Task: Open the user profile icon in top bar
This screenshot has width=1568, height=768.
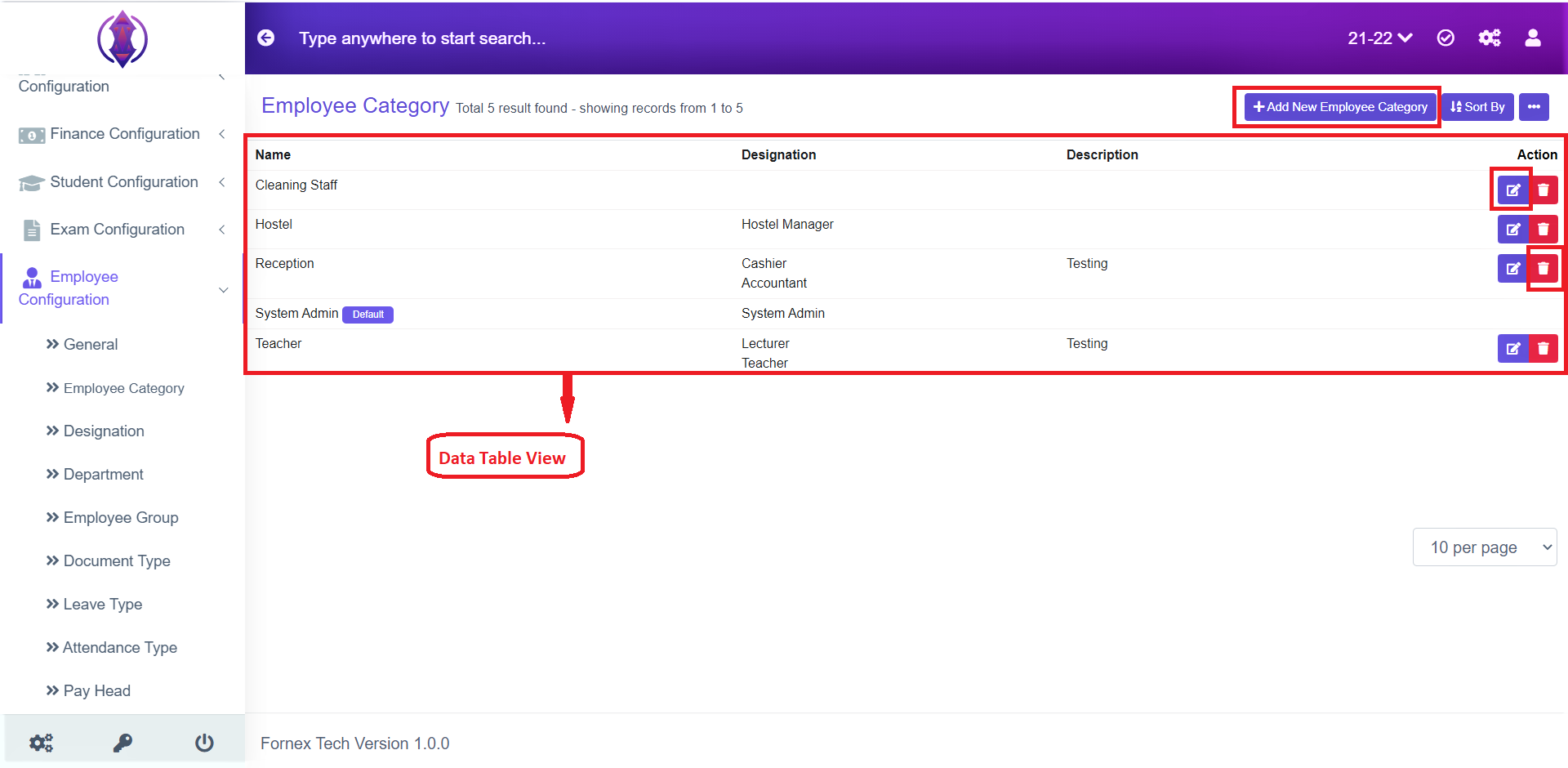Action: point(1533,38)
